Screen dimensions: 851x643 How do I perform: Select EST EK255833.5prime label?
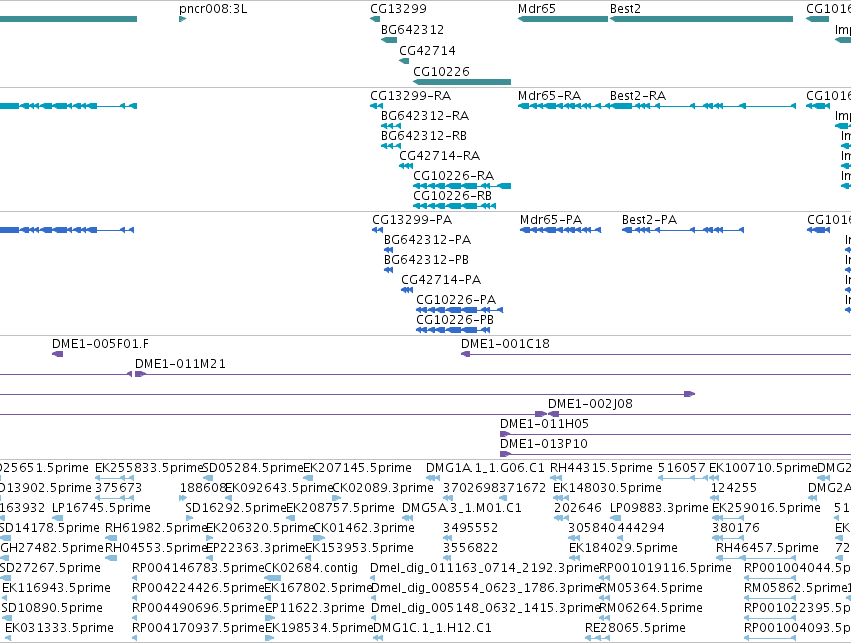pyautogui.click(x=149, y=468)
